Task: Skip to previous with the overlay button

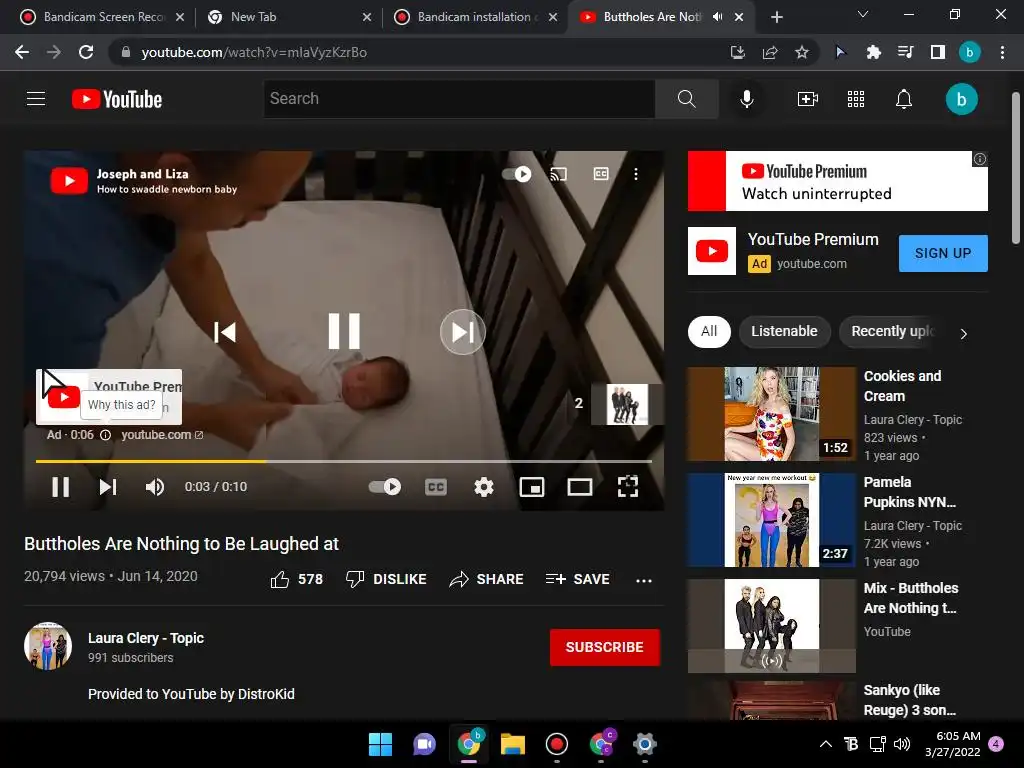Action: tap(225, 332)
